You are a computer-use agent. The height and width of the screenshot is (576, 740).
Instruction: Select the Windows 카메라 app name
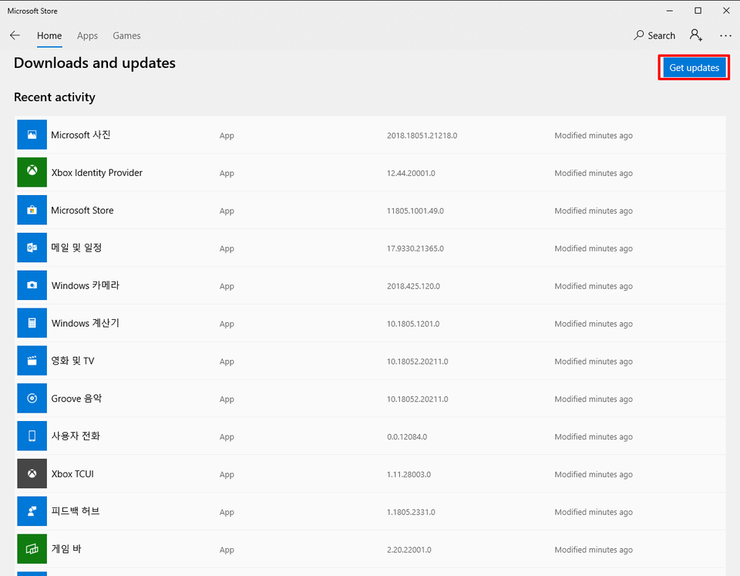click(x=85, y=286)
